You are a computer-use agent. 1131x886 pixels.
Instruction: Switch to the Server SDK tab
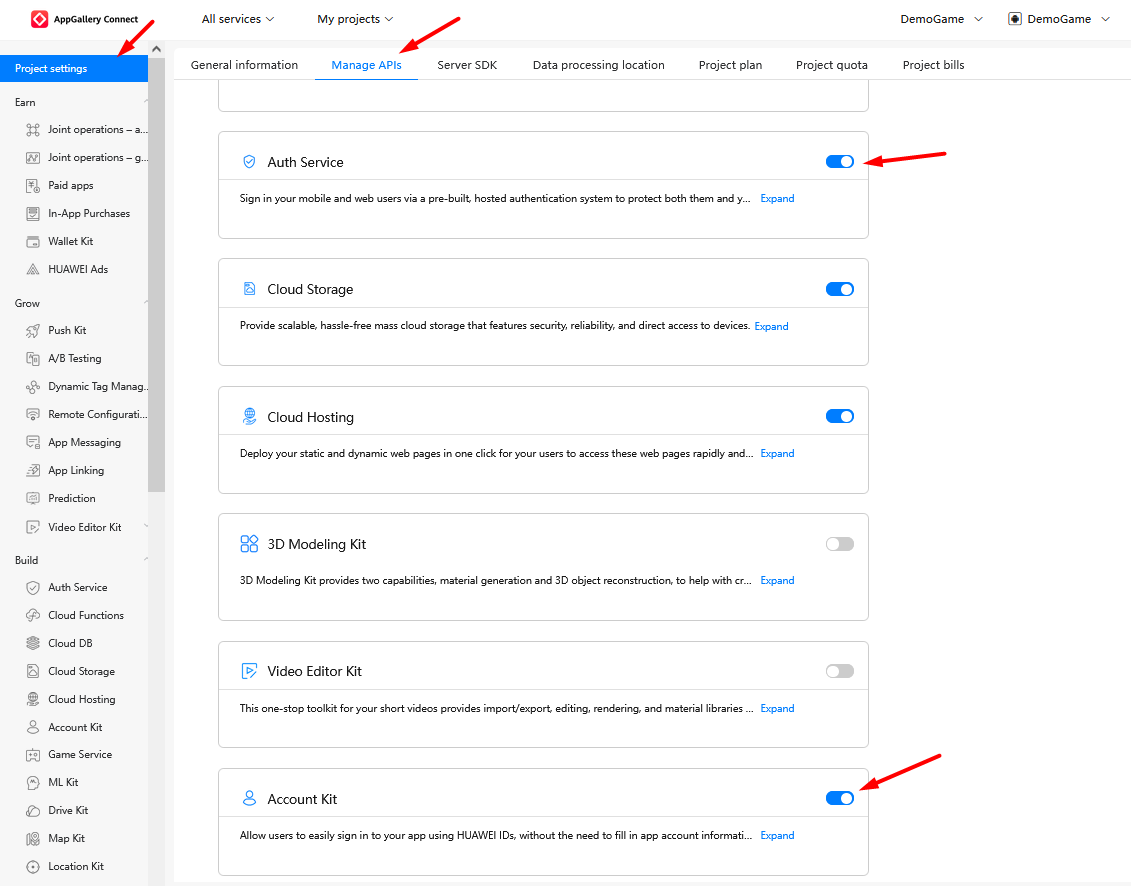(x=467, y=64)
